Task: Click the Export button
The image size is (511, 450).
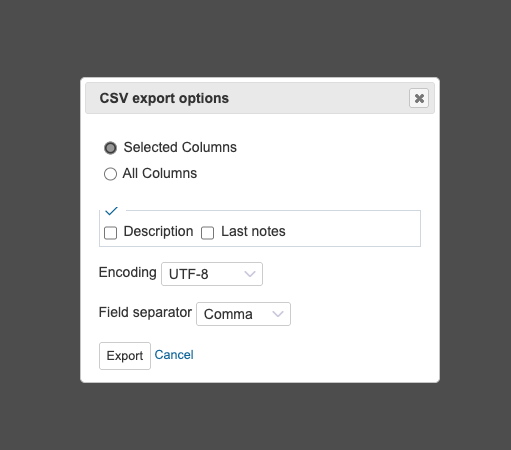Action: point(125,356)
